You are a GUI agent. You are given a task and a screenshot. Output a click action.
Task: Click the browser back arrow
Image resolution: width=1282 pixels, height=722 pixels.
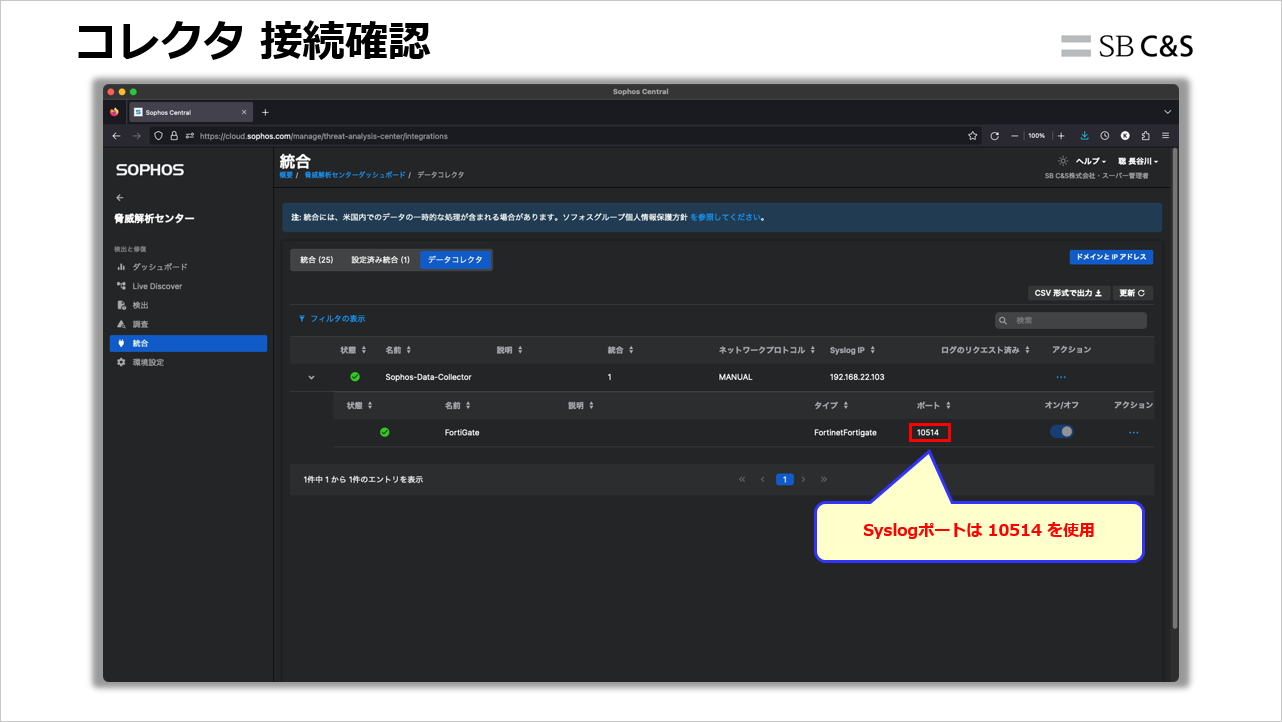pyautogui.click(x=116, y=135)
